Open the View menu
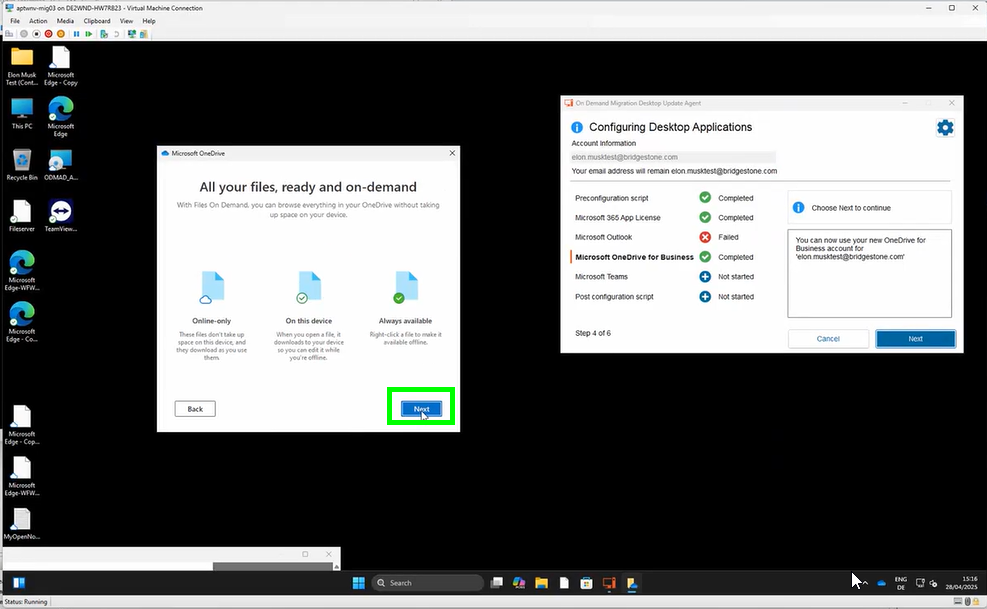Screen dimensions: 987x609 pos(127,21)
